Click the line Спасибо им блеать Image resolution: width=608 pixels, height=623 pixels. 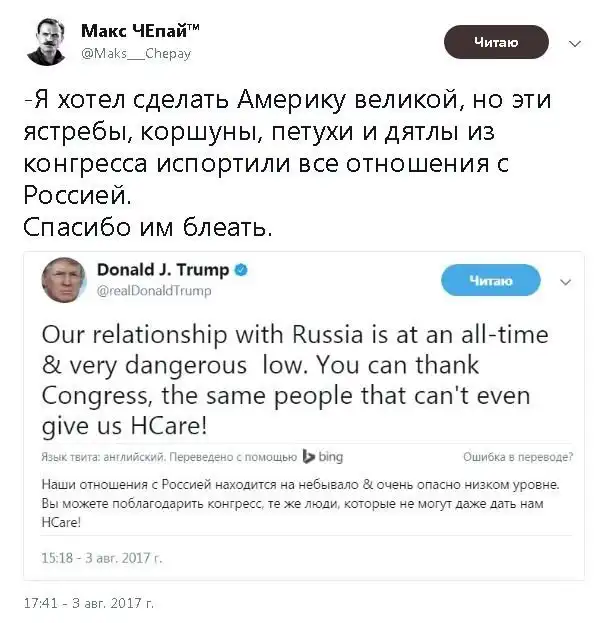(x=146, y=227)
